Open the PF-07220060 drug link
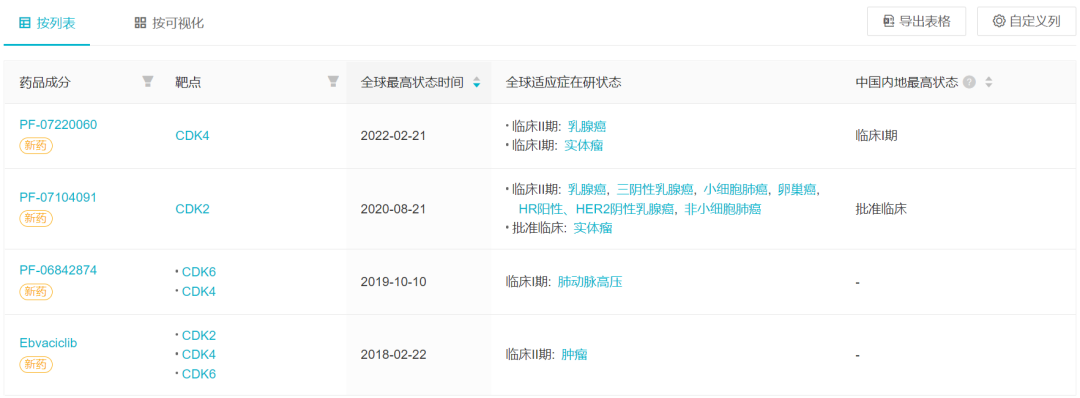The image size is (1080, 398). (58, 125)
